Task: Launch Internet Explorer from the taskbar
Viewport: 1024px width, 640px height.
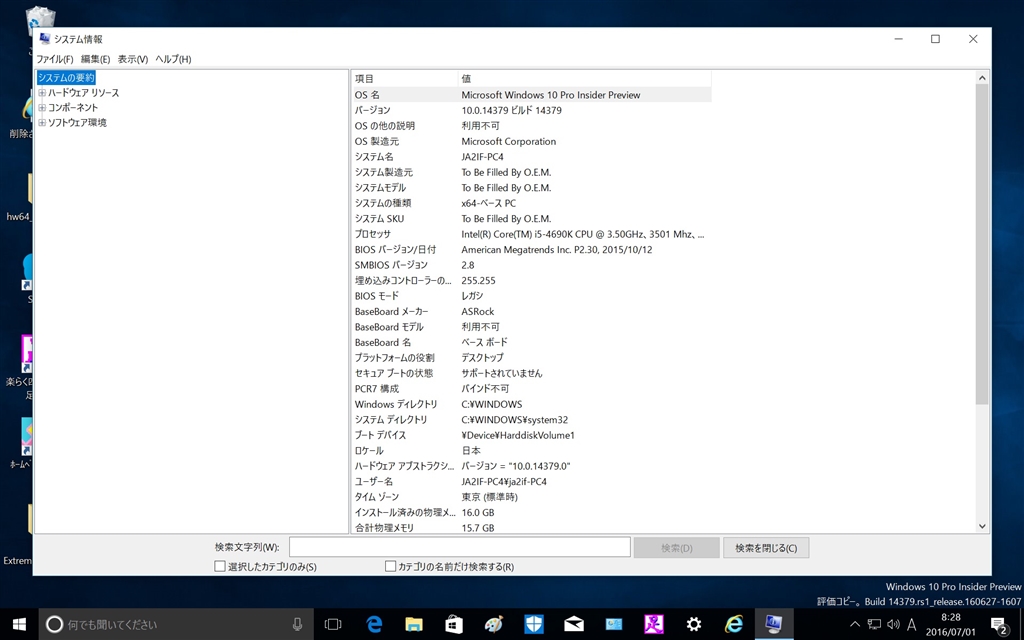Action: (x=734, y=624)
